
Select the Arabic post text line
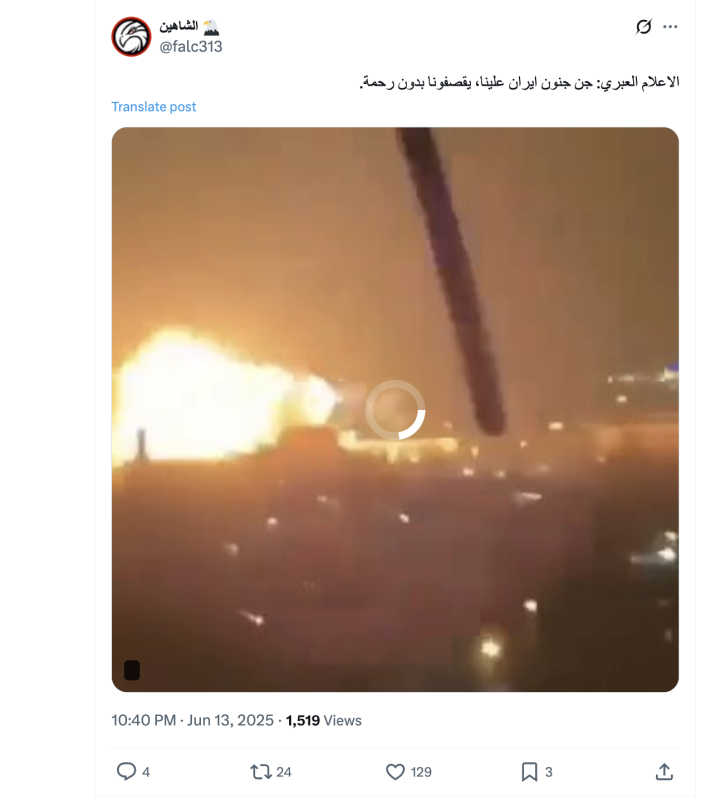pos(519,82)
